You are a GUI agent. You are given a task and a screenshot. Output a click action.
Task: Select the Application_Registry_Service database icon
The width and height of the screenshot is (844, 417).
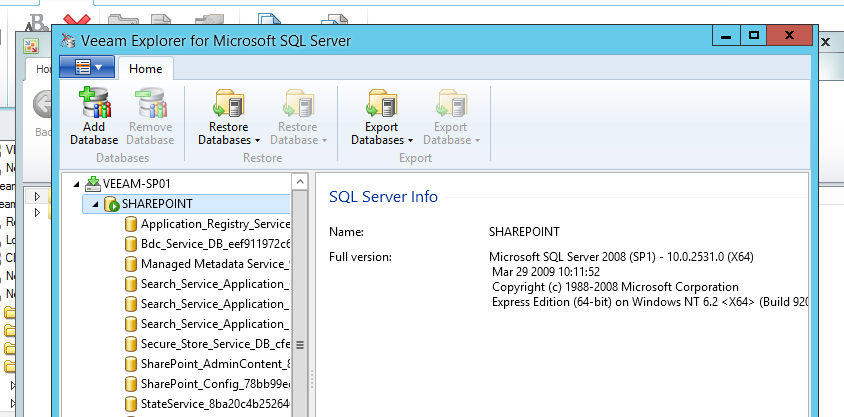[130, 224]
